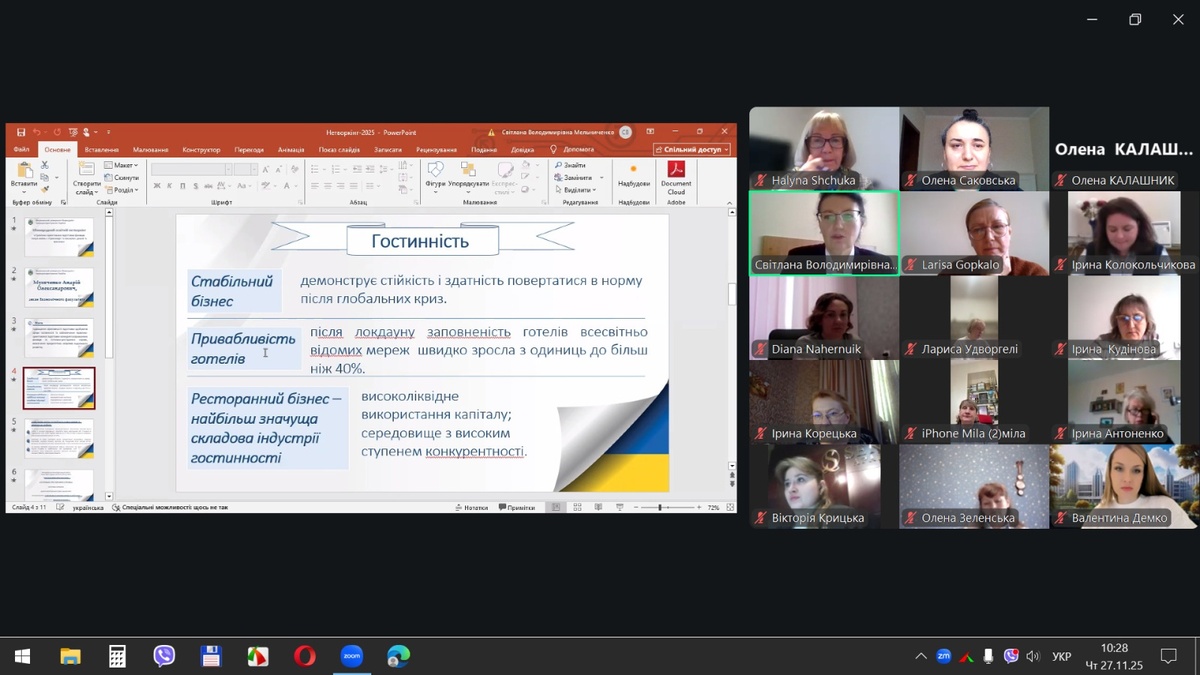Click the Упорядкувати arrange icon
The width and height of the screenshot is (1200, 675).
point(468,170)
